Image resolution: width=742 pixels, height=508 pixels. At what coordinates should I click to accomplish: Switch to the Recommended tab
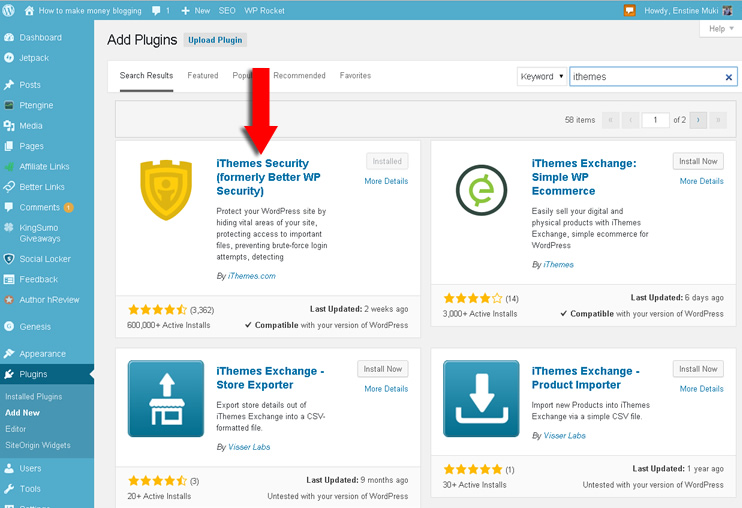pos(299,76)
